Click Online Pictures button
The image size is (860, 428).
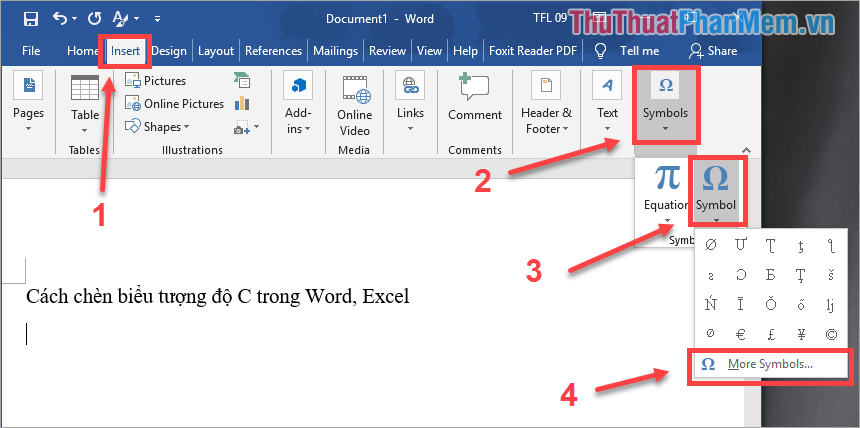coord(174,104)
